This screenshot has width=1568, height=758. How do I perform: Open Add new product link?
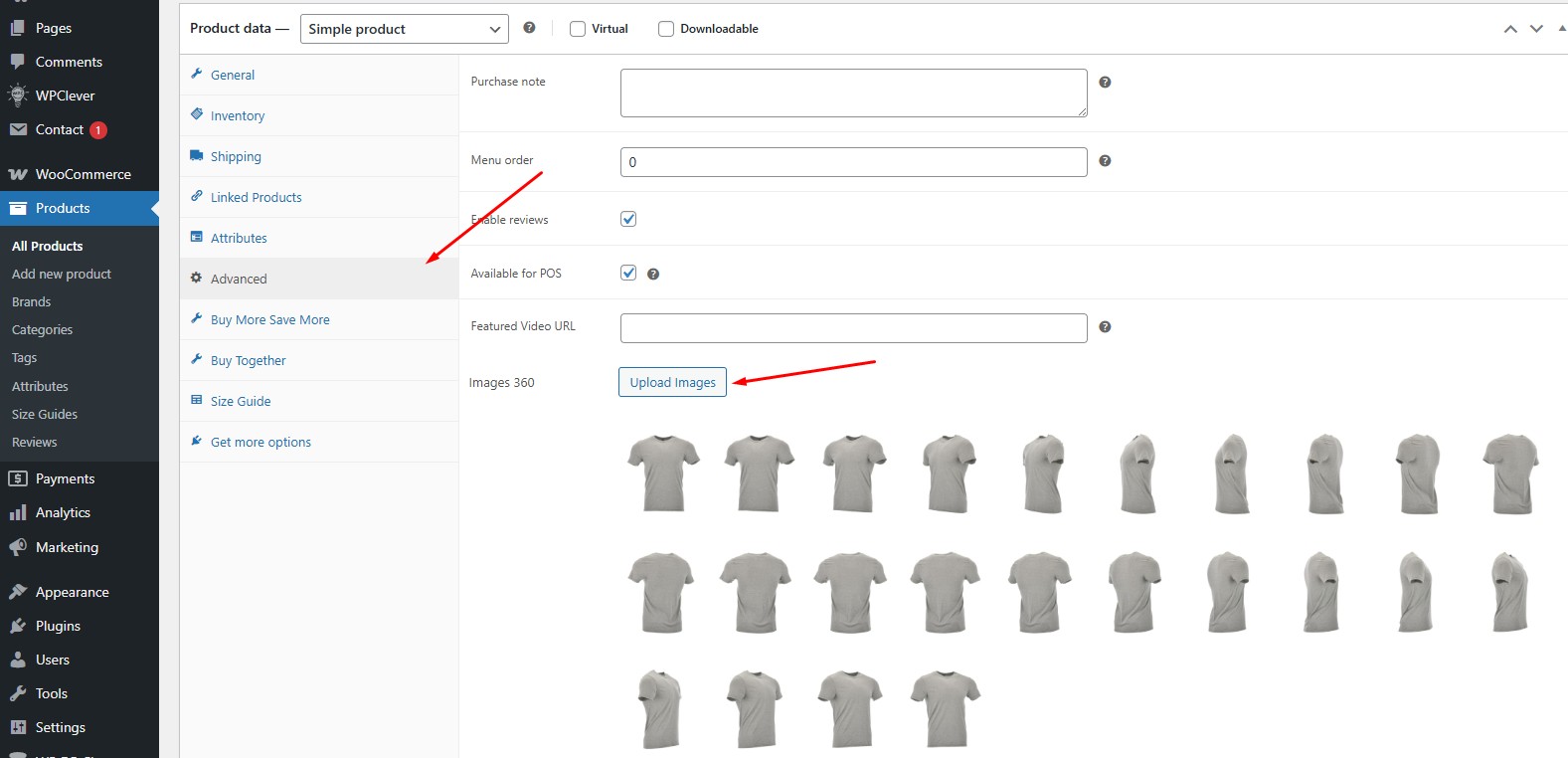point(62,275)
